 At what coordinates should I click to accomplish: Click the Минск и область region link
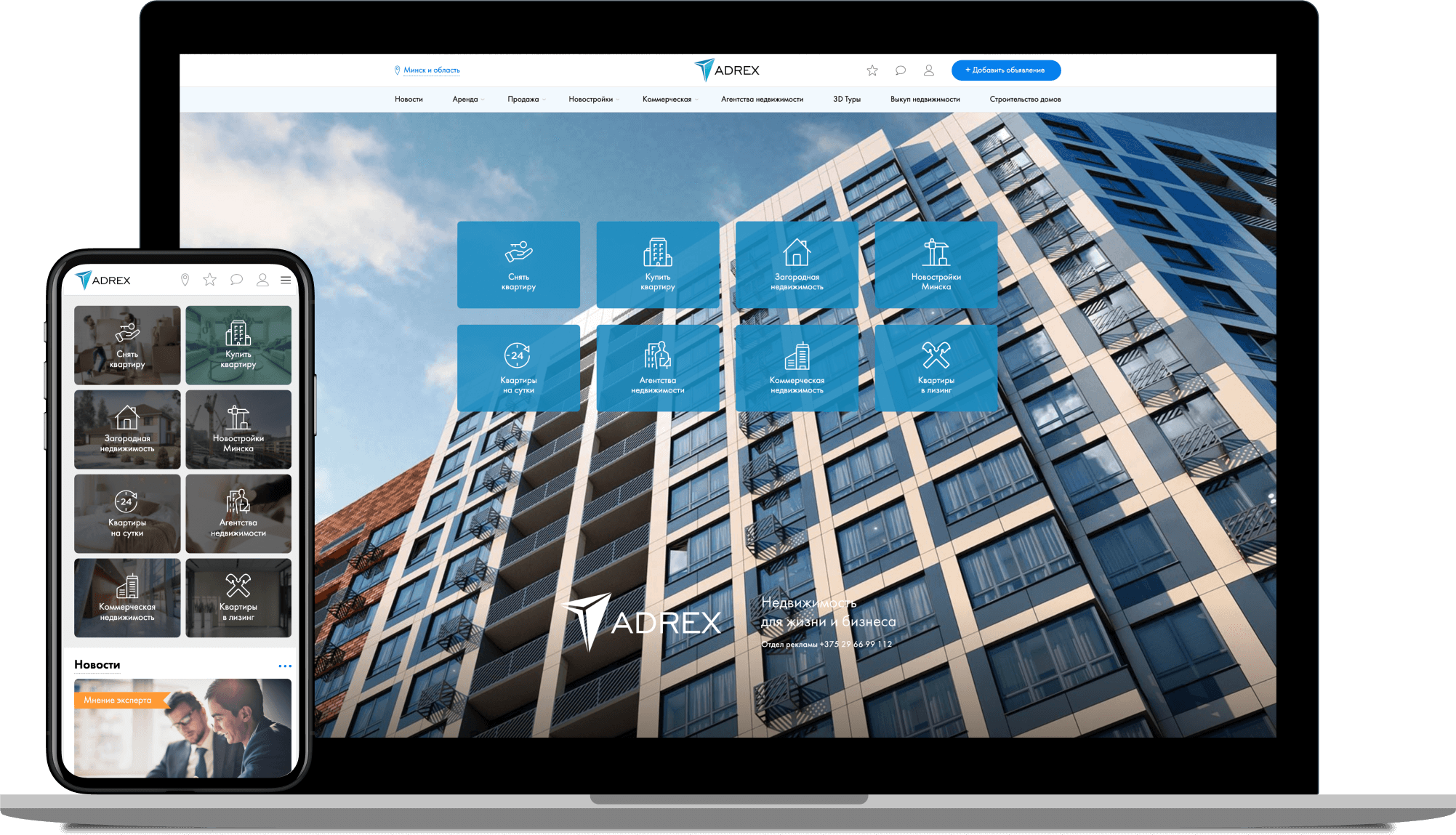point(432,70)
